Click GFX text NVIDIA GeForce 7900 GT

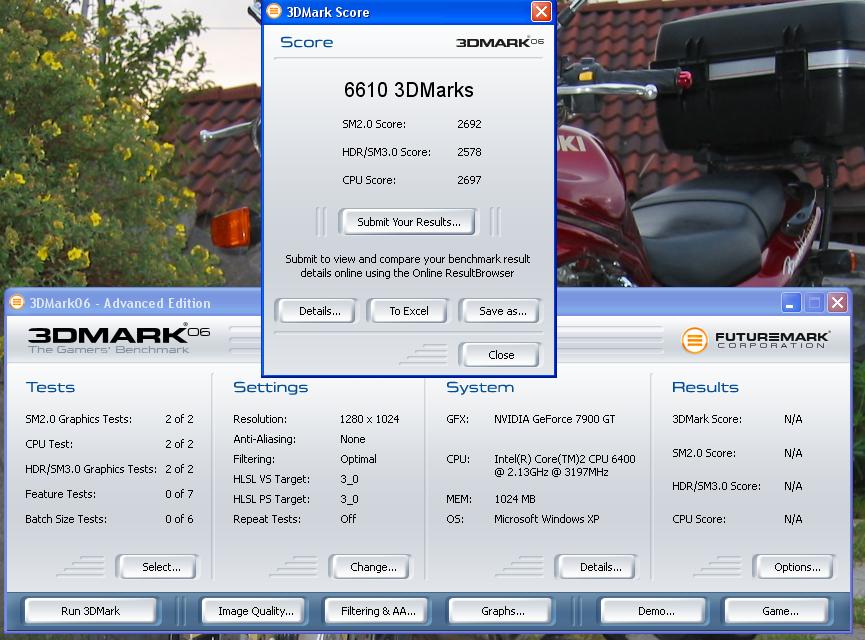click(x=554, y=419)
